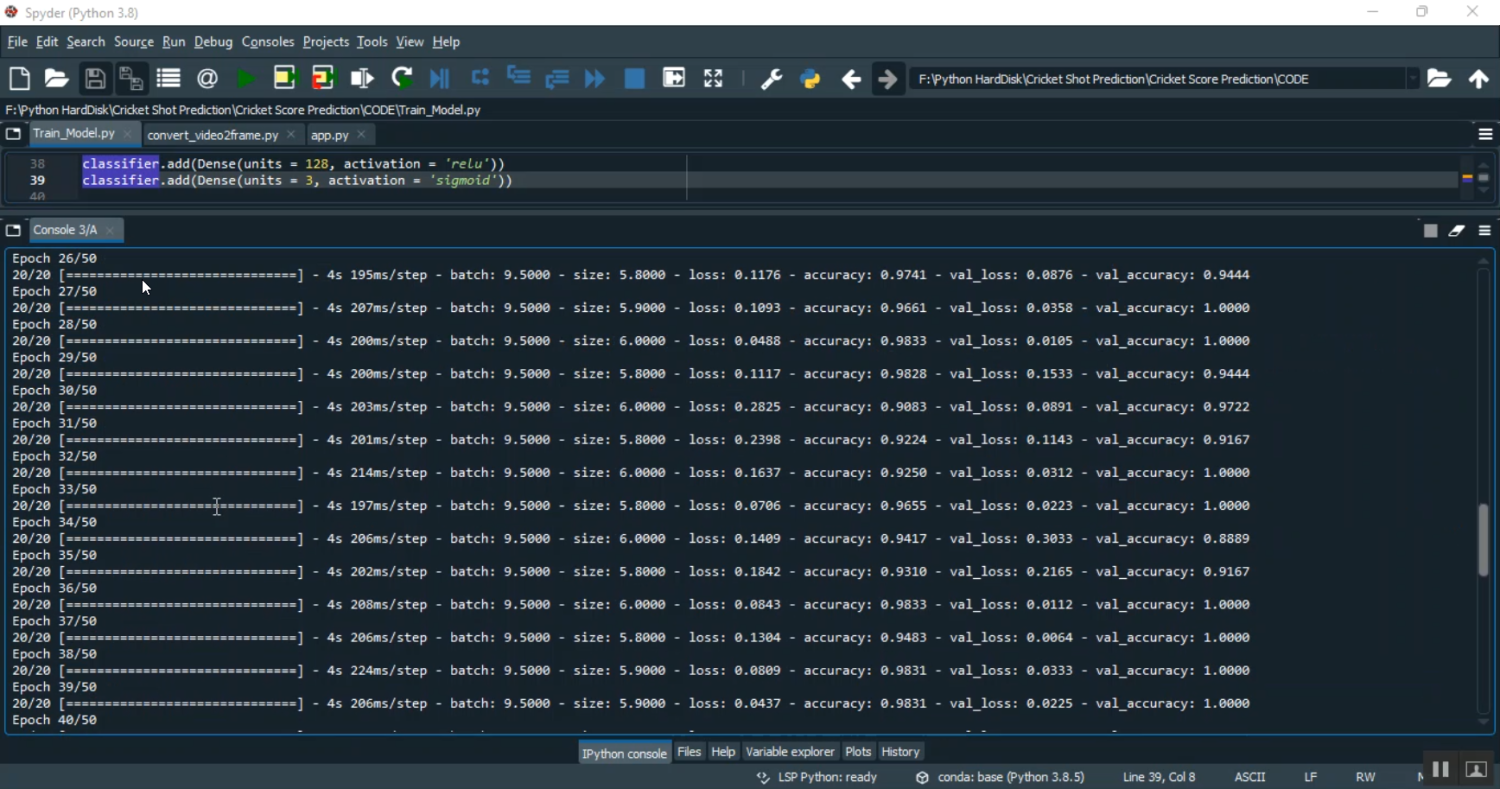Image resolution: width=1500 pixels, height=789 pixels.
Task: Interrupt kernel using console stop square
Action: pos(1430,230)
